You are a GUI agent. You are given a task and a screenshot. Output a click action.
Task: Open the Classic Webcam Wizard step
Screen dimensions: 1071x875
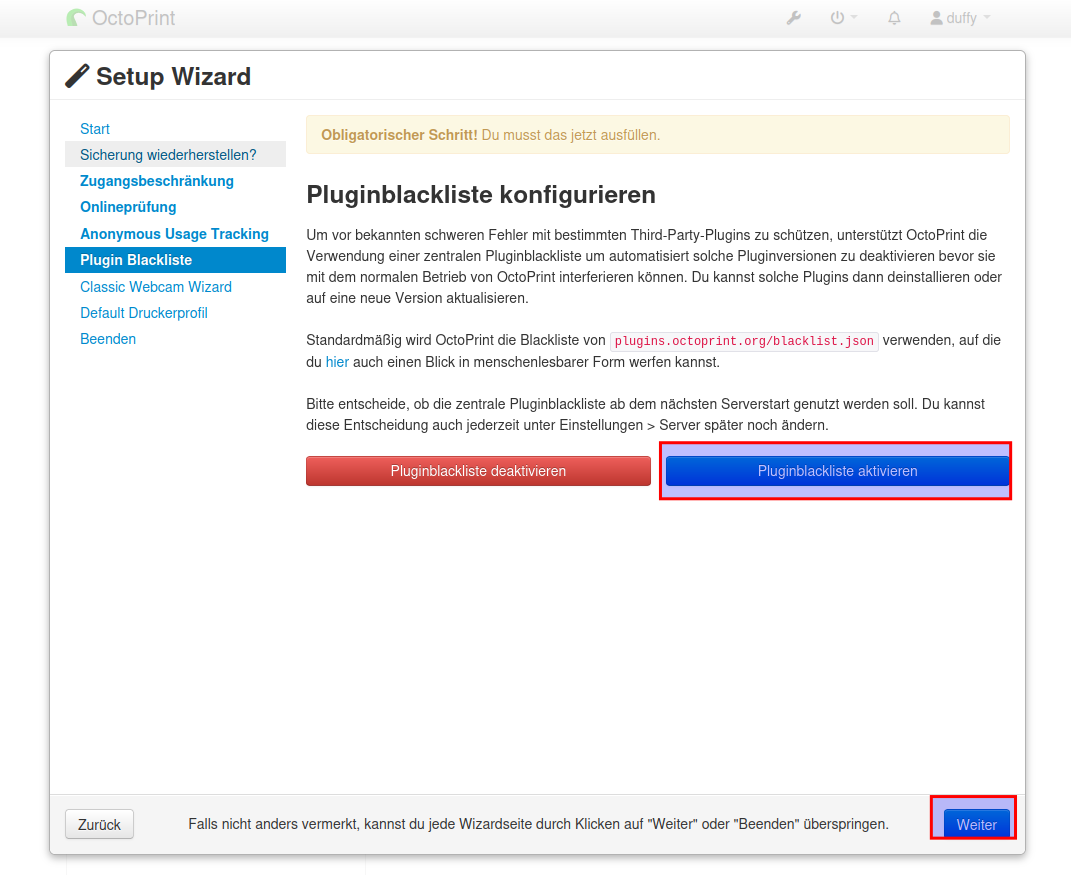coord(156,287)
